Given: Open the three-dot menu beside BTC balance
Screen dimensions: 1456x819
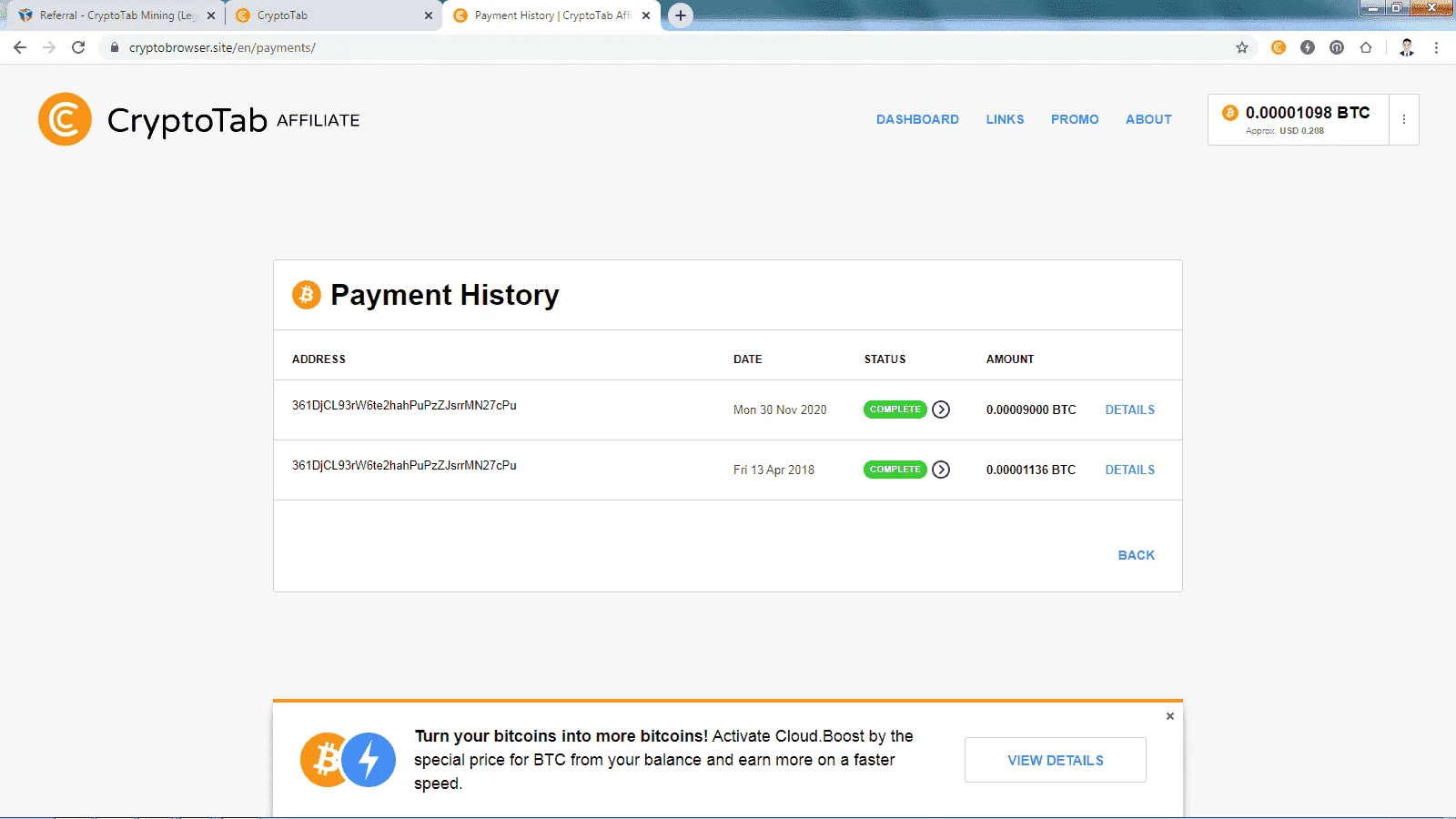Looking at the screenshot, I should tap(1404, 119).
